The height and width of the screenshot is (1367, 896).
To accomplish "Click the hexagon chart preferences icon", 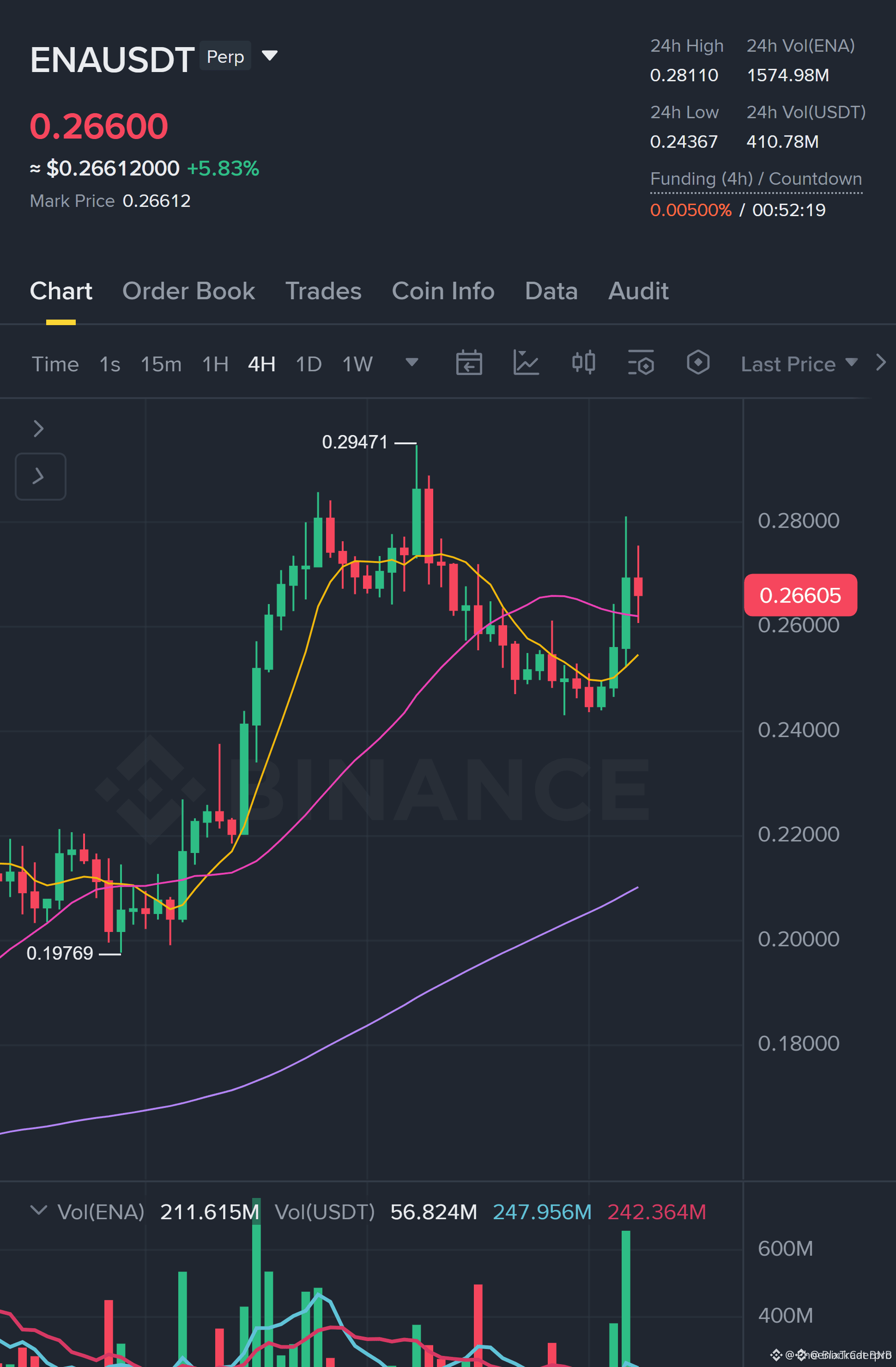I will click(698, 363).
